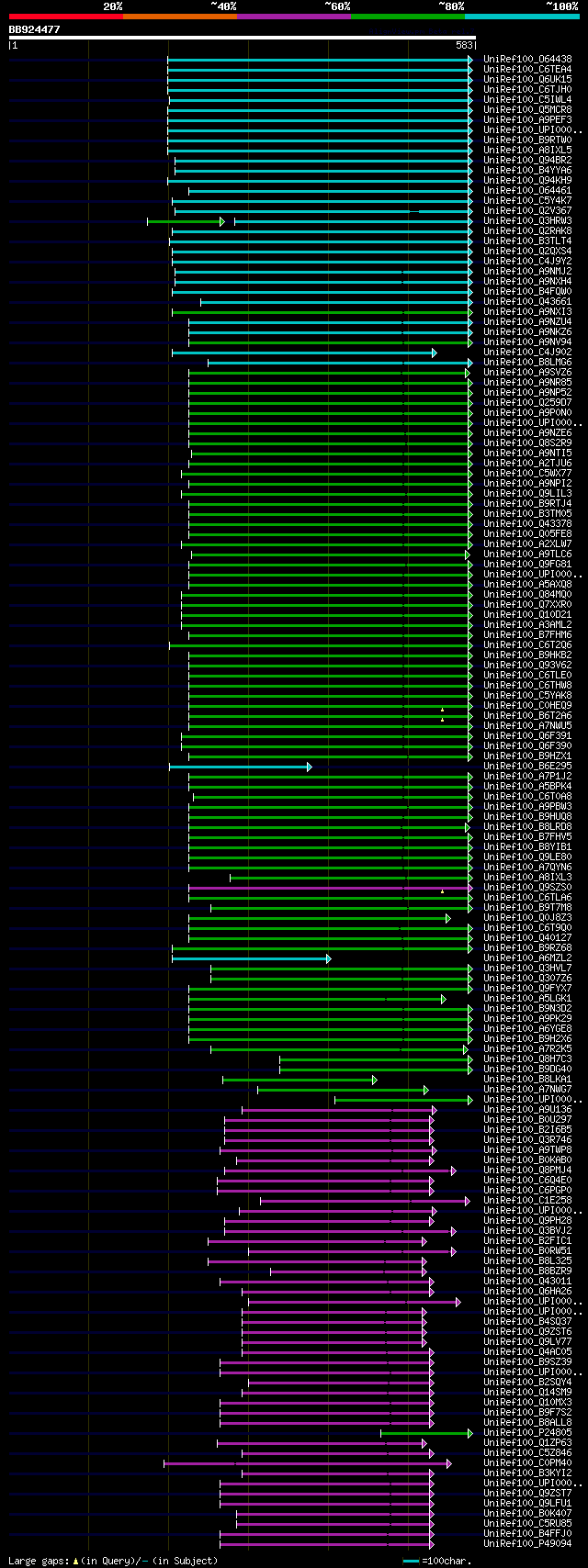Open UniRef100_Q8PMJ4 hit
This screenshot has height=1568, width=588.
click(527, 1170)
